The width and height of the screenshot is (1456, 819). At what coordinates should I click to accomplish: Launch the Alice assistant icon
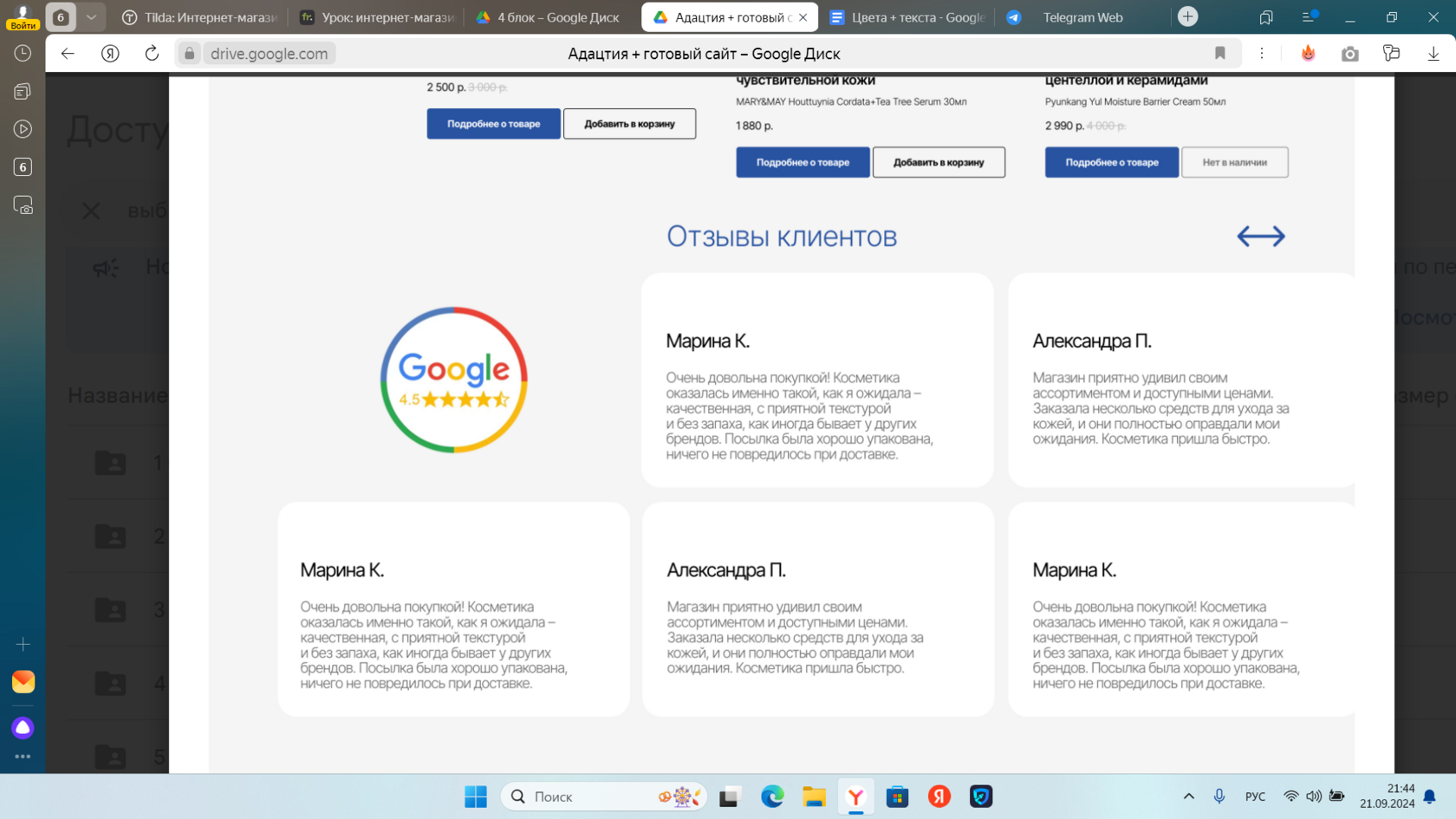click(23, 728)
